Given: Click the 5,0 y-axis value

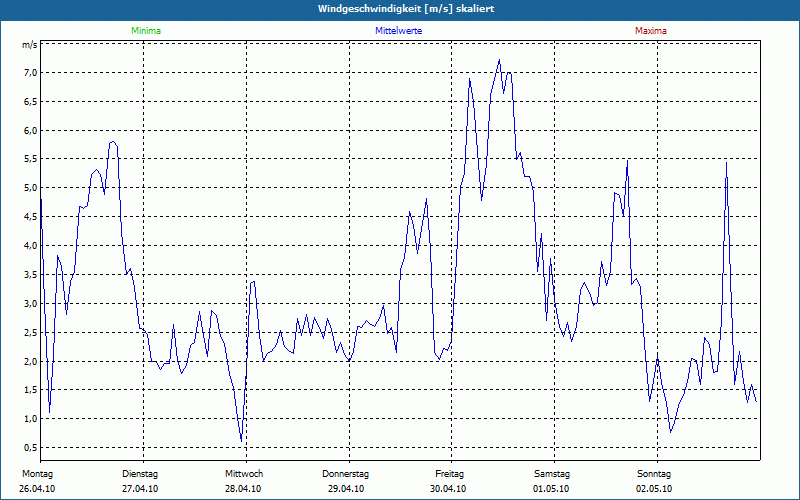Looking at the screenshot, I should [30, 188].
